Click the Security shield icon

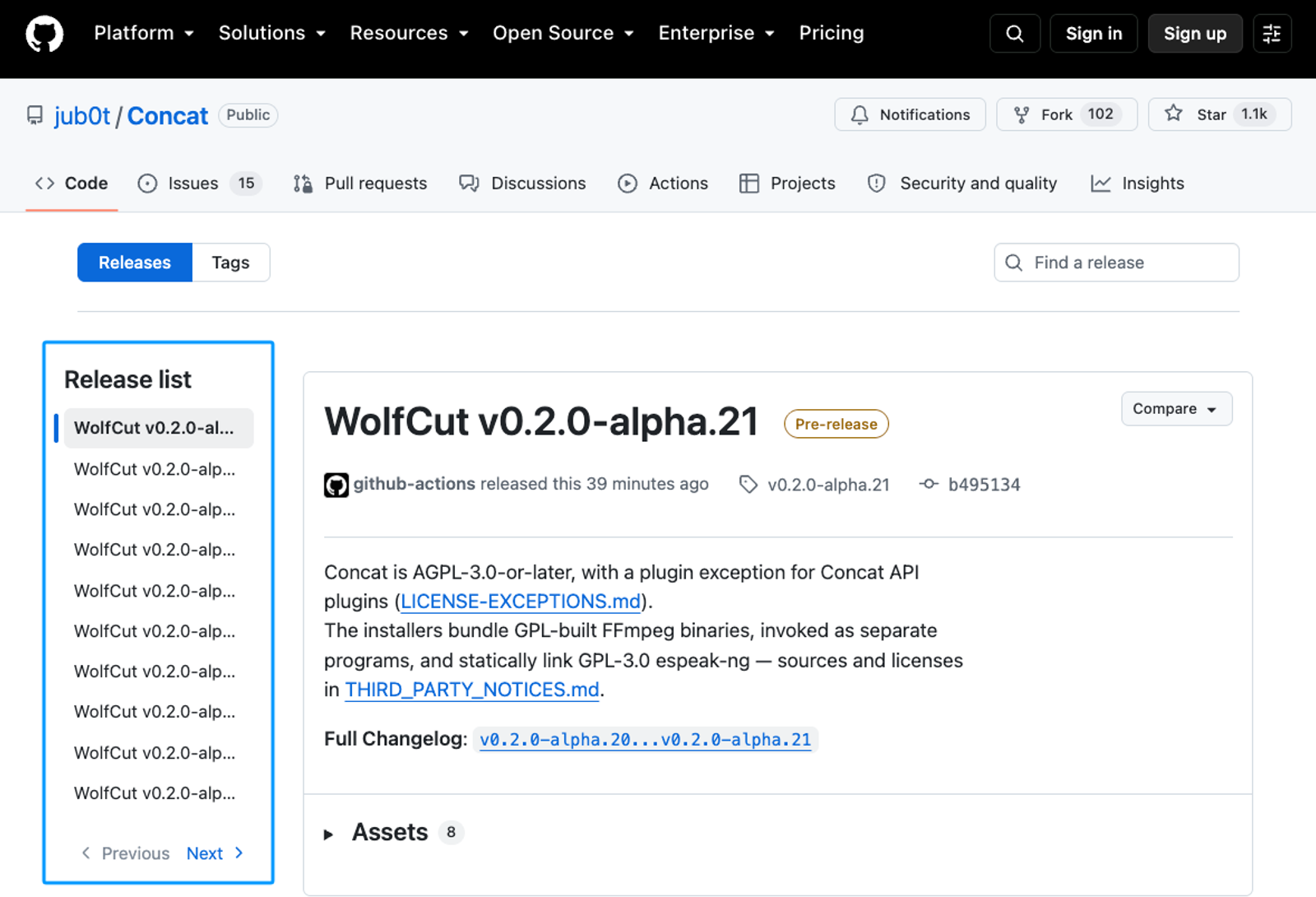point(877,184)
